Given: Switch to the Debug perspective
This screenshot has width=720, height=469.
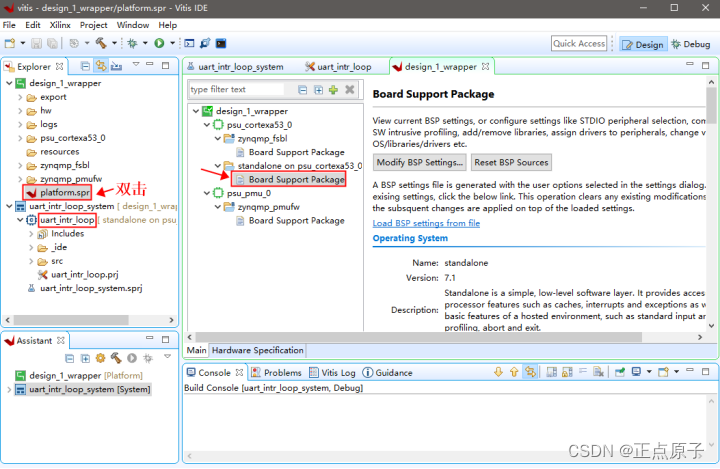Looking at the screenshot, I should click(x=691, y=44).
